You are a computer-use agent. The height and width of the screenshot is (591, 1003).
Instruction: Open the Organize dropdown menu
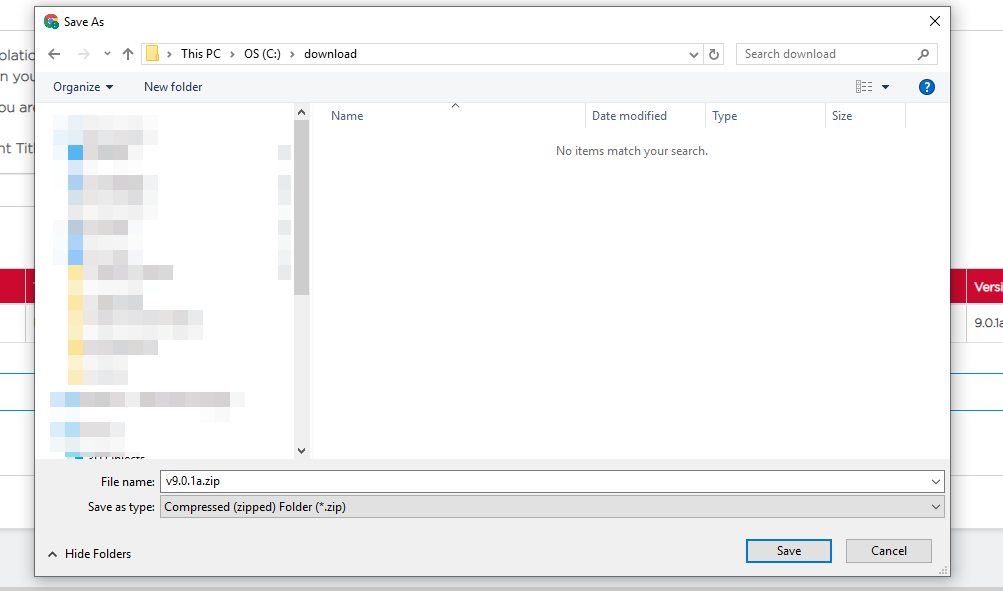(x=81, y=86)
